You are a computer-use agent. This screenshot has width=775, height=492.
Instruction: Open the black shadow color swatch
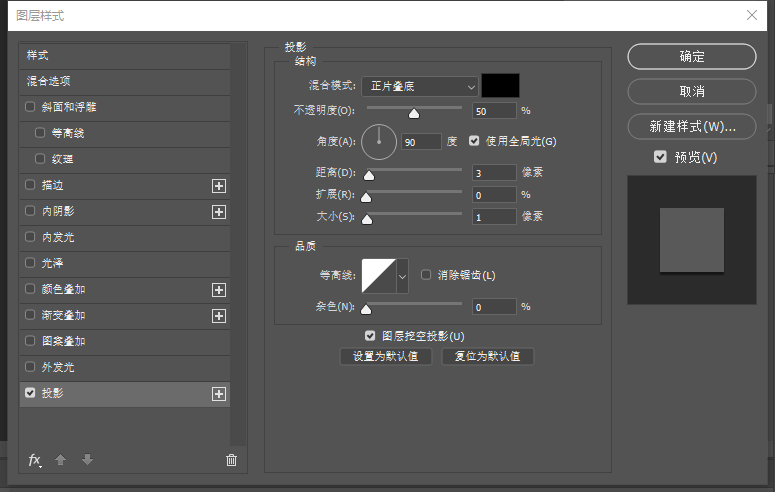click(500, 86)
